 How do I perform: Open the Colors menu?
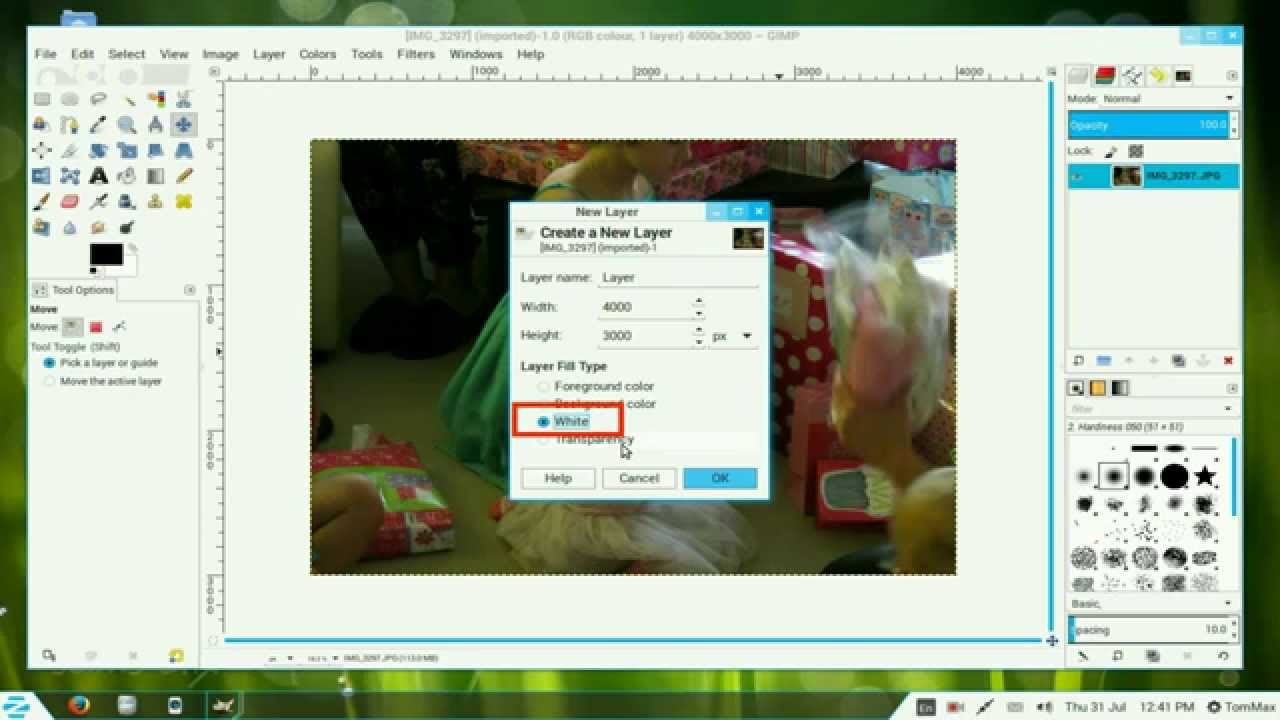tap(318, 54)
